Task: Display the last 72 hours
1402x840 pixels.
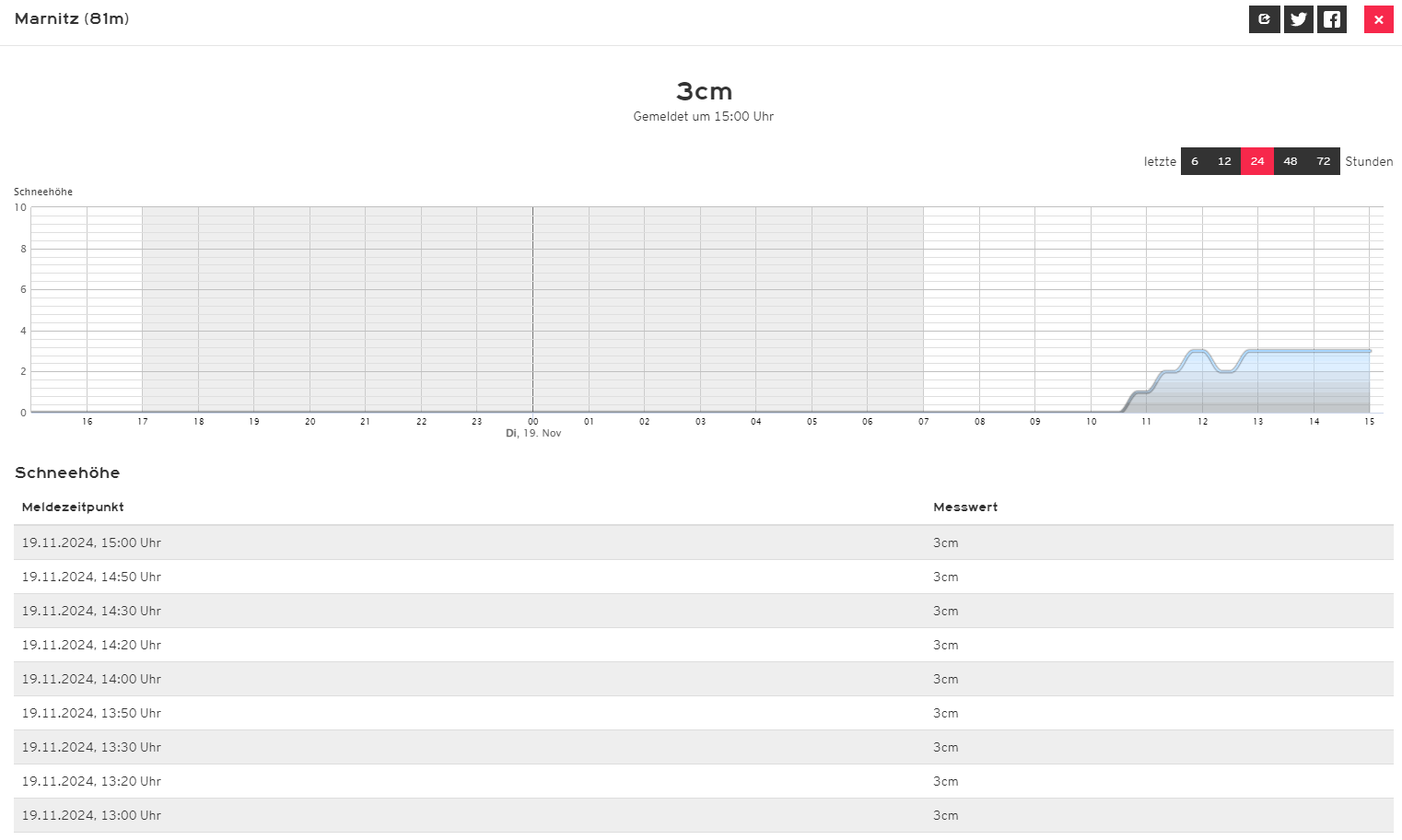Action: click(1324, 161)
